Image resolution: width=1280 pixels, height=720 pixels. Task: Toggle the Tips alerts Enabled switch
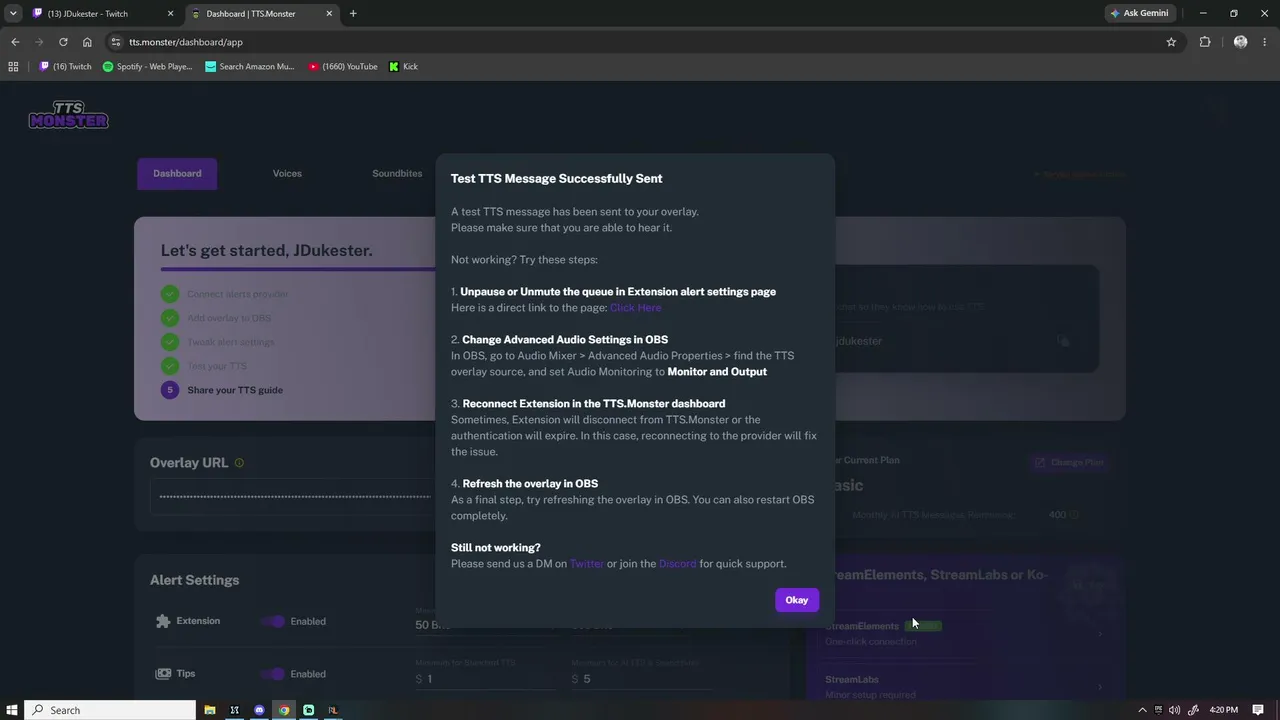(272, 674)
